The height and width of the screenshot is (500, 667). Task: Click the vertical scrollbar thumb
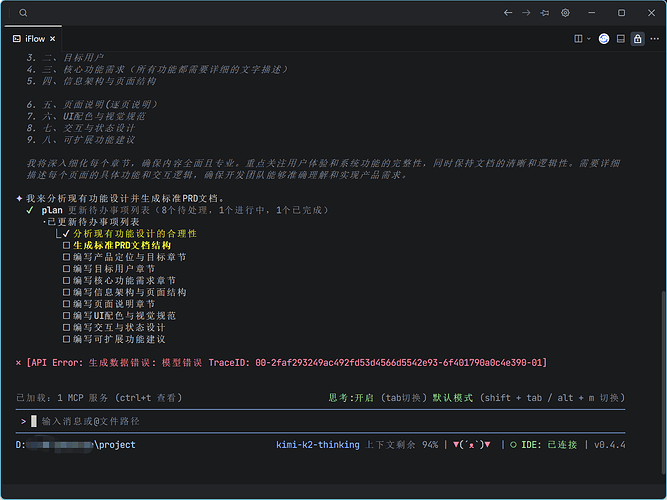pos(664,387)
